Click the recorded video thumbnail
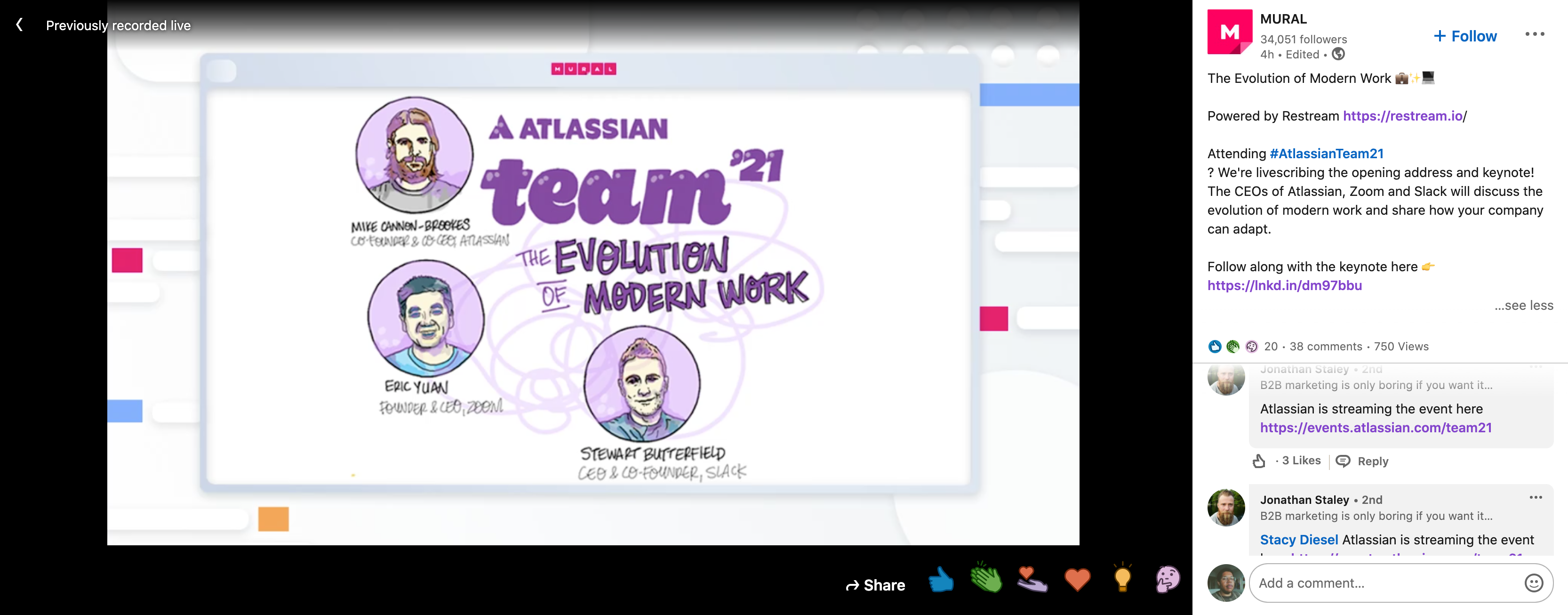This screenshot has height=615, width=1568. 593,273
